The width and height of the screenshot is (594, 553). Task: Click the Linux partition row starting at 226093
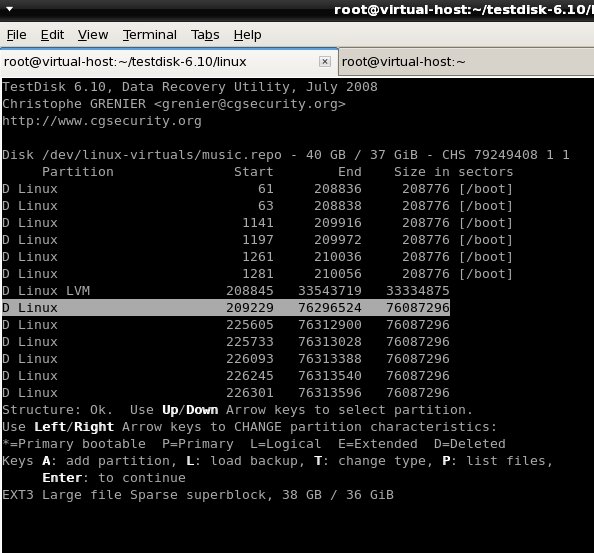point(226,359)
